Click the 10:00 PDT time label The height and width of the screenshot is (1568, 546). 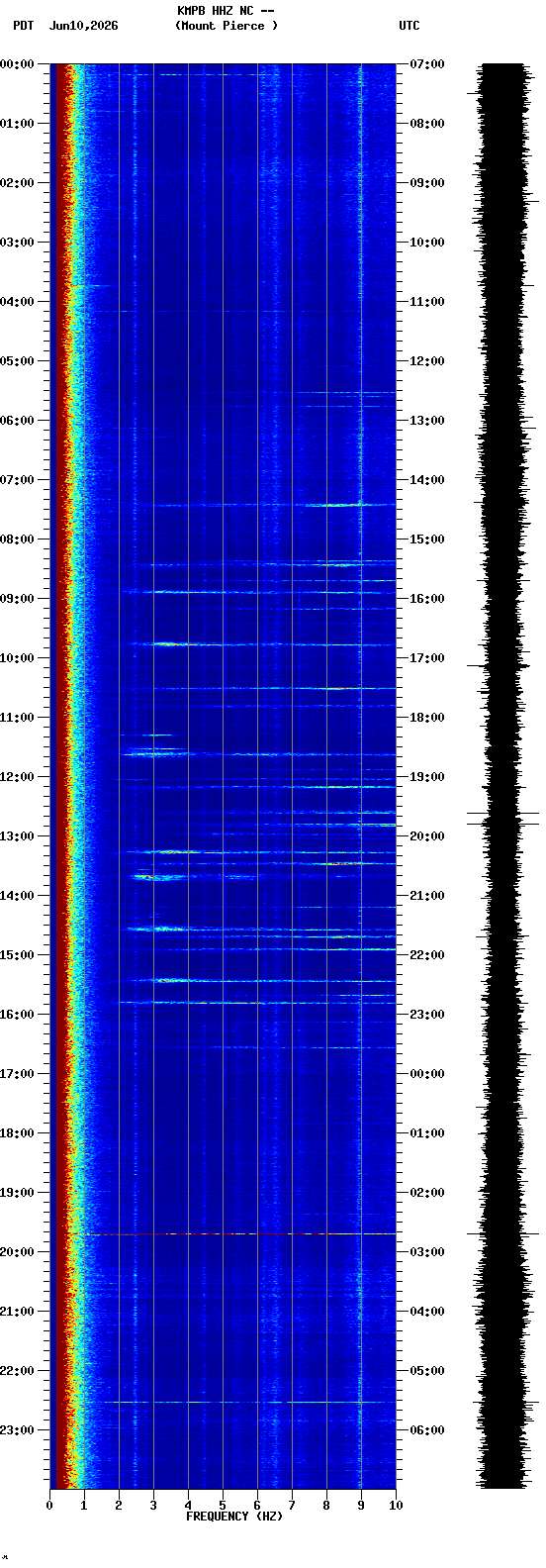(17, 658)
